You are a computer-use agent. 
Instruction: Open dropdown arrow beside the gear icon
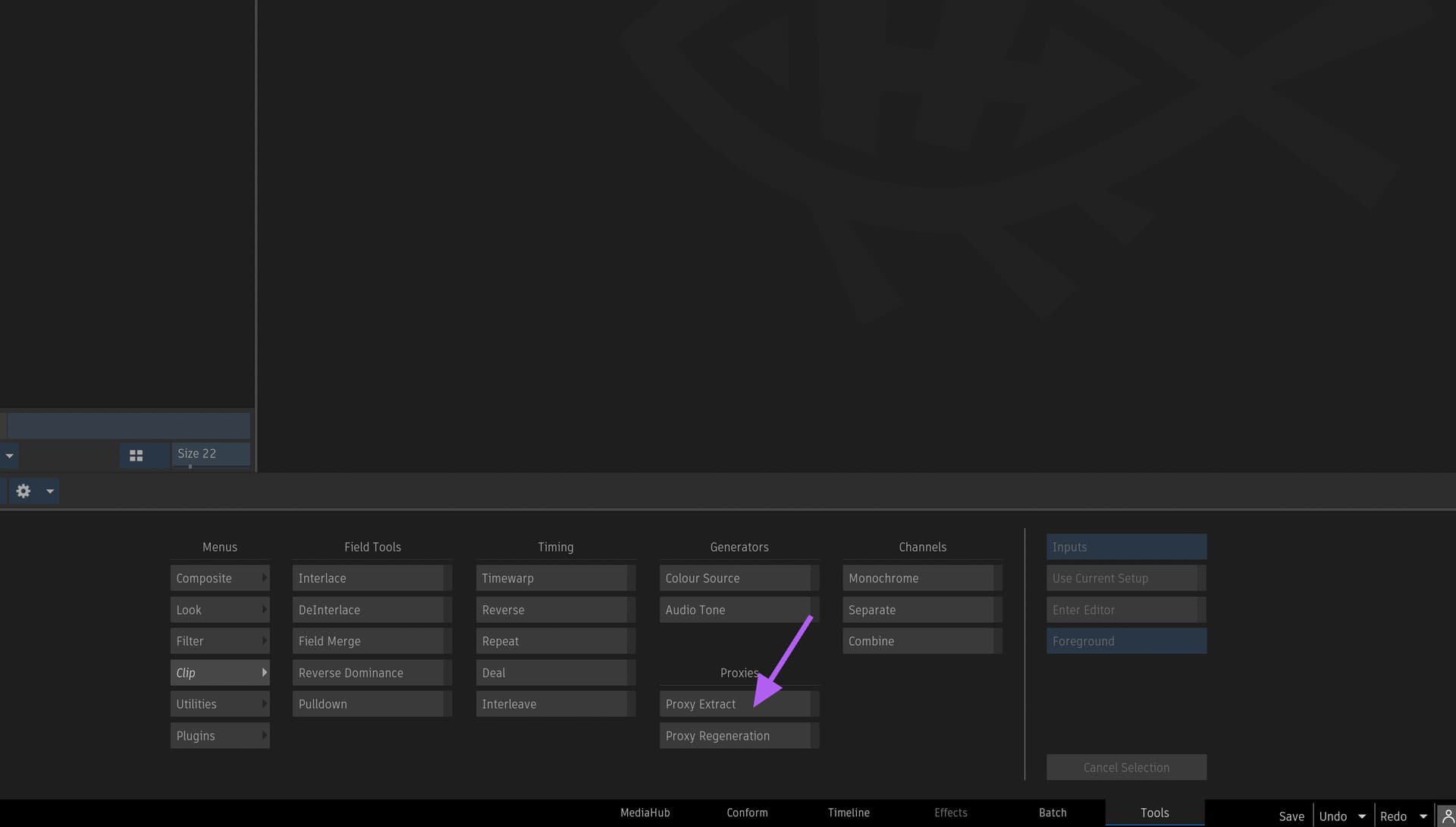[x=50, y=491]
